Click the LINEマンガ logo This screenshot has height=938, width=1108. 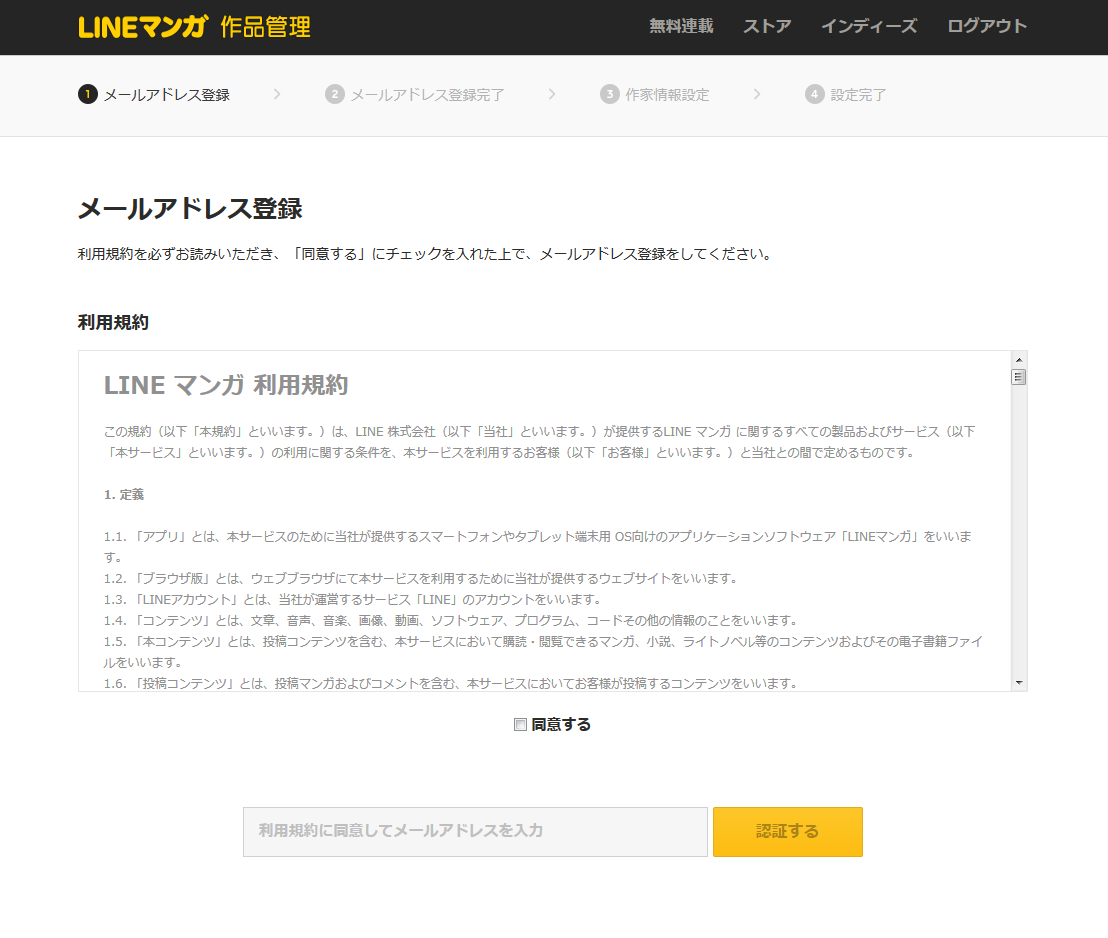tap(143, 27)
